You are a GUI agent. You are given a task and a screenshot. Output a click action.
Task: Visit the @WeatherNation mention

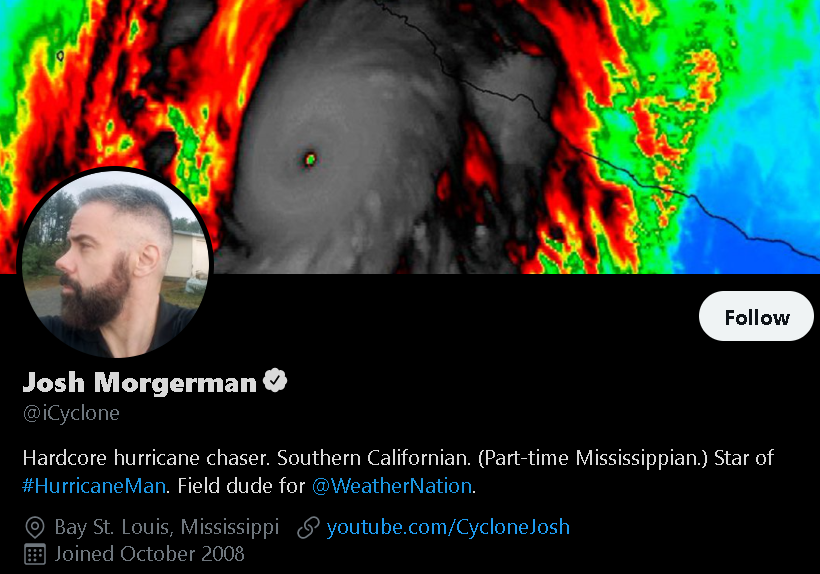point(392,486)
